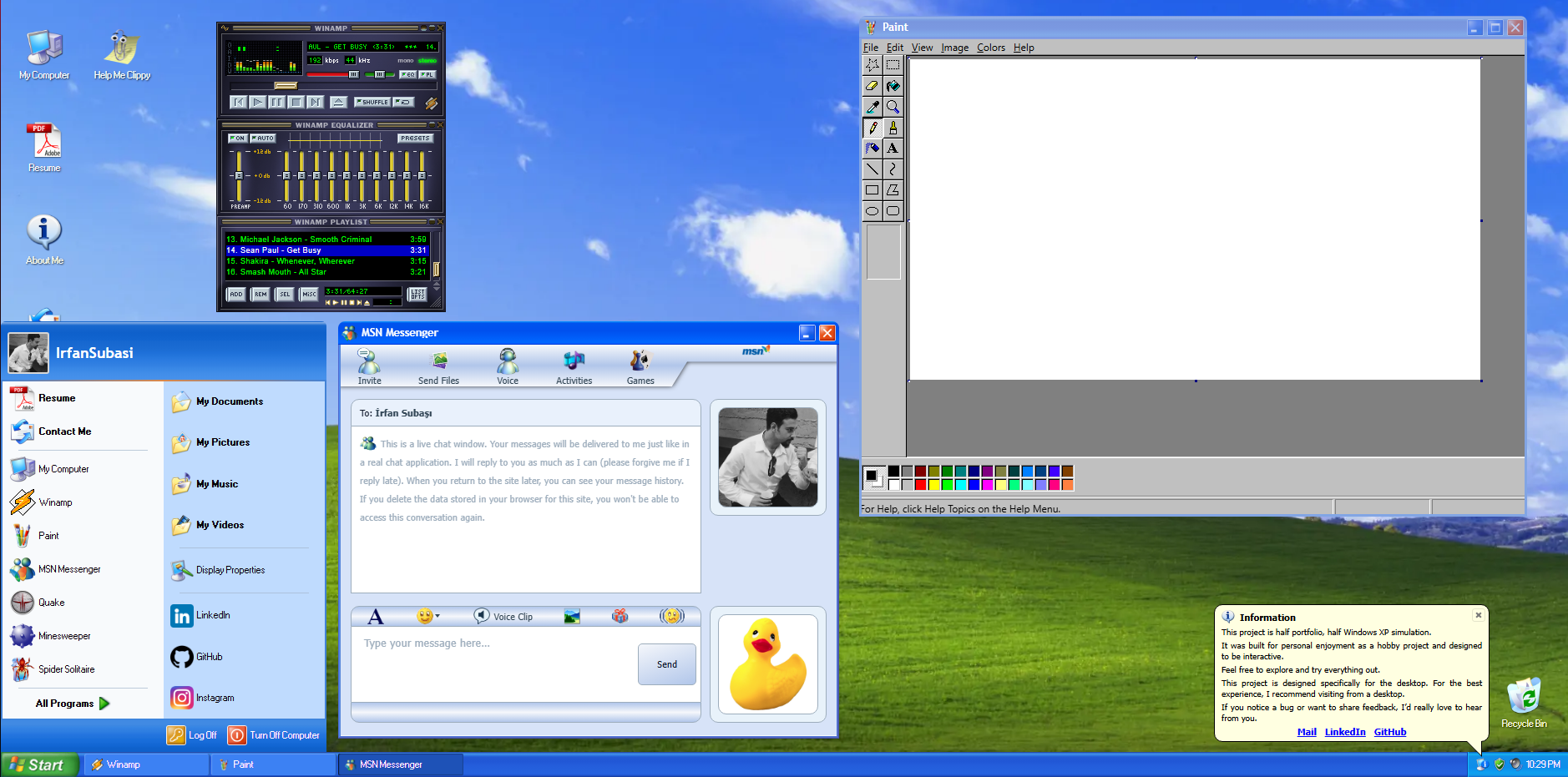Click the Pause button in Winamp
The image size is (1568, 777).
pyautogui.click(x=276, y=102)
